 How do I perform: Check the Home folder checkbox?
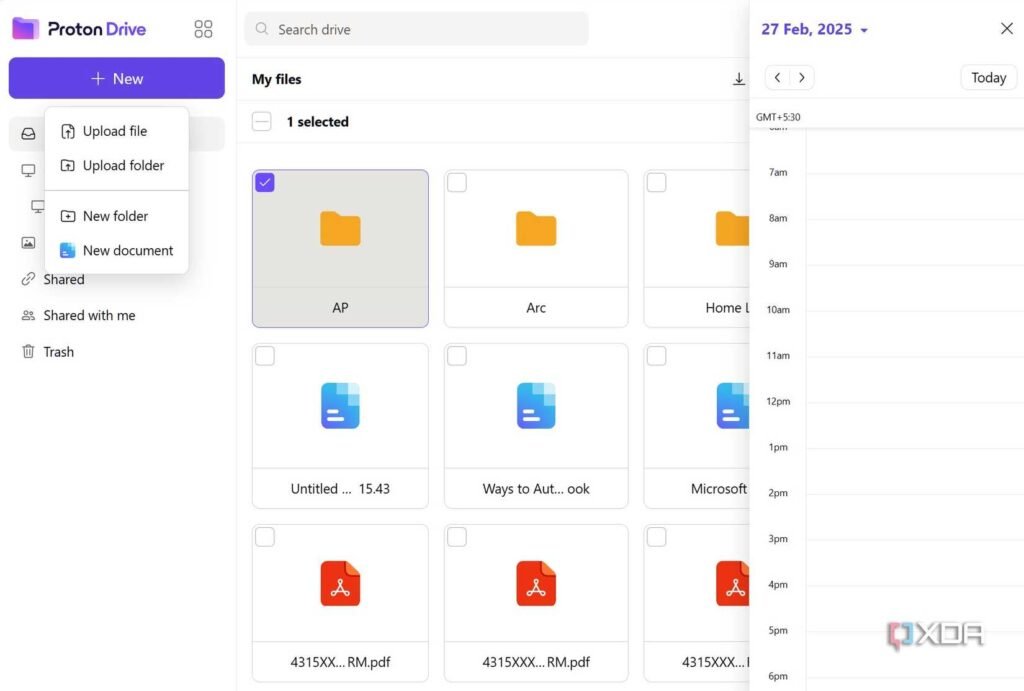[656, 183]
